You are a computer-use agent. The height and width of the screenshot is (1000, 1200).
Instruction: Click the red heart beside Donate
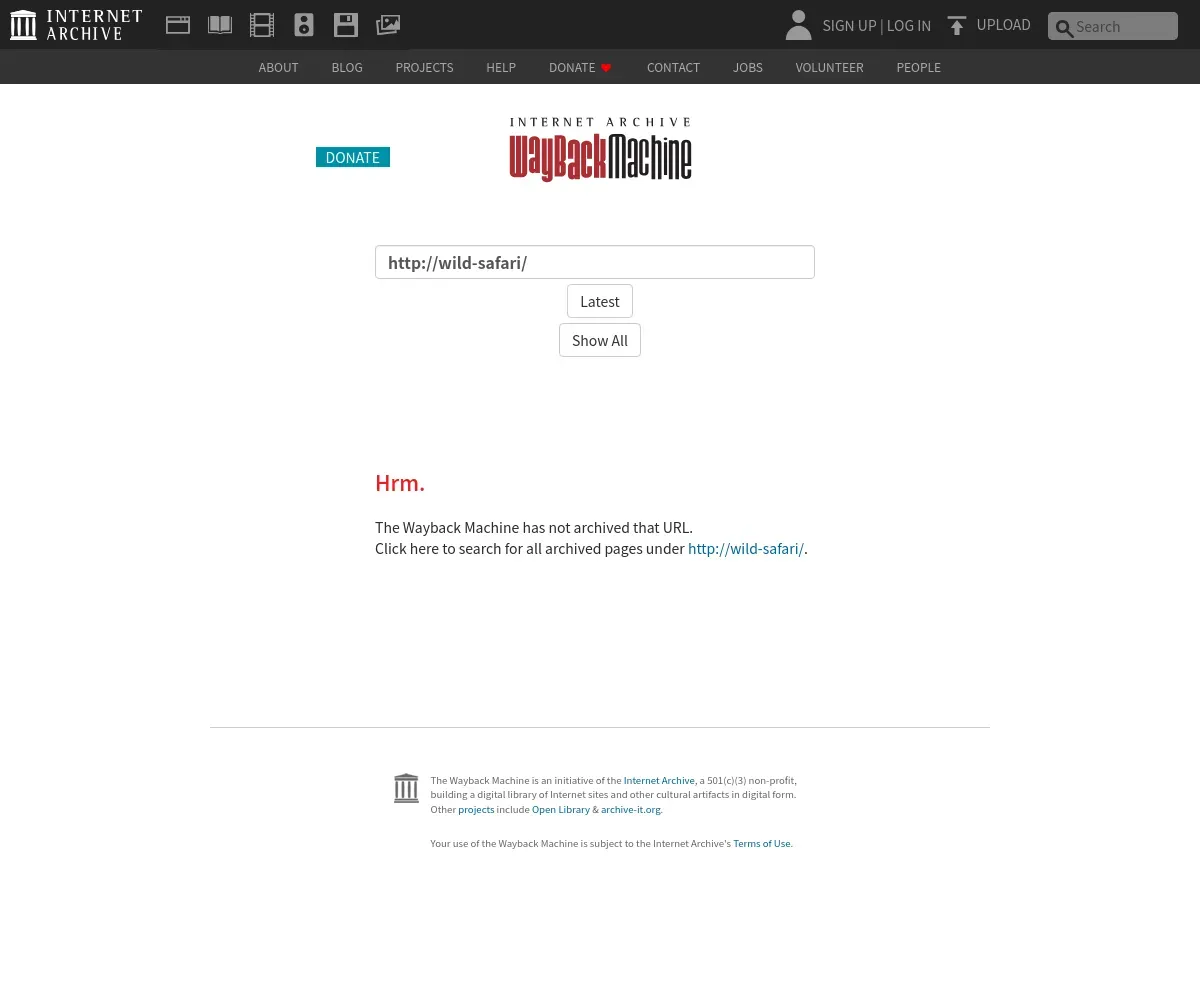(x=606, y=68)
